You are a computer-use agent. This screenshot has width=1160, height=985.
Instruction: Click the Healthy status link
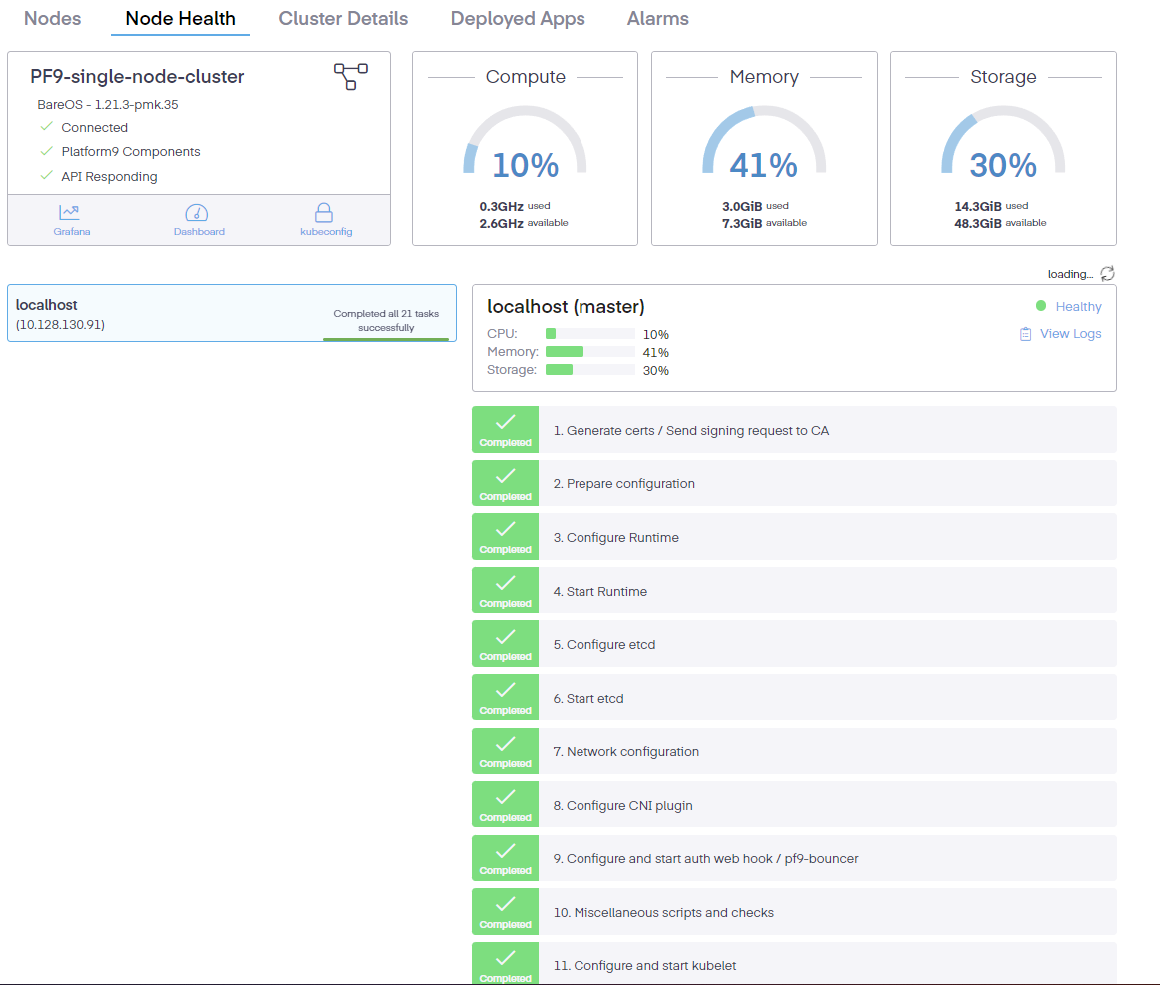point(1078,307)
